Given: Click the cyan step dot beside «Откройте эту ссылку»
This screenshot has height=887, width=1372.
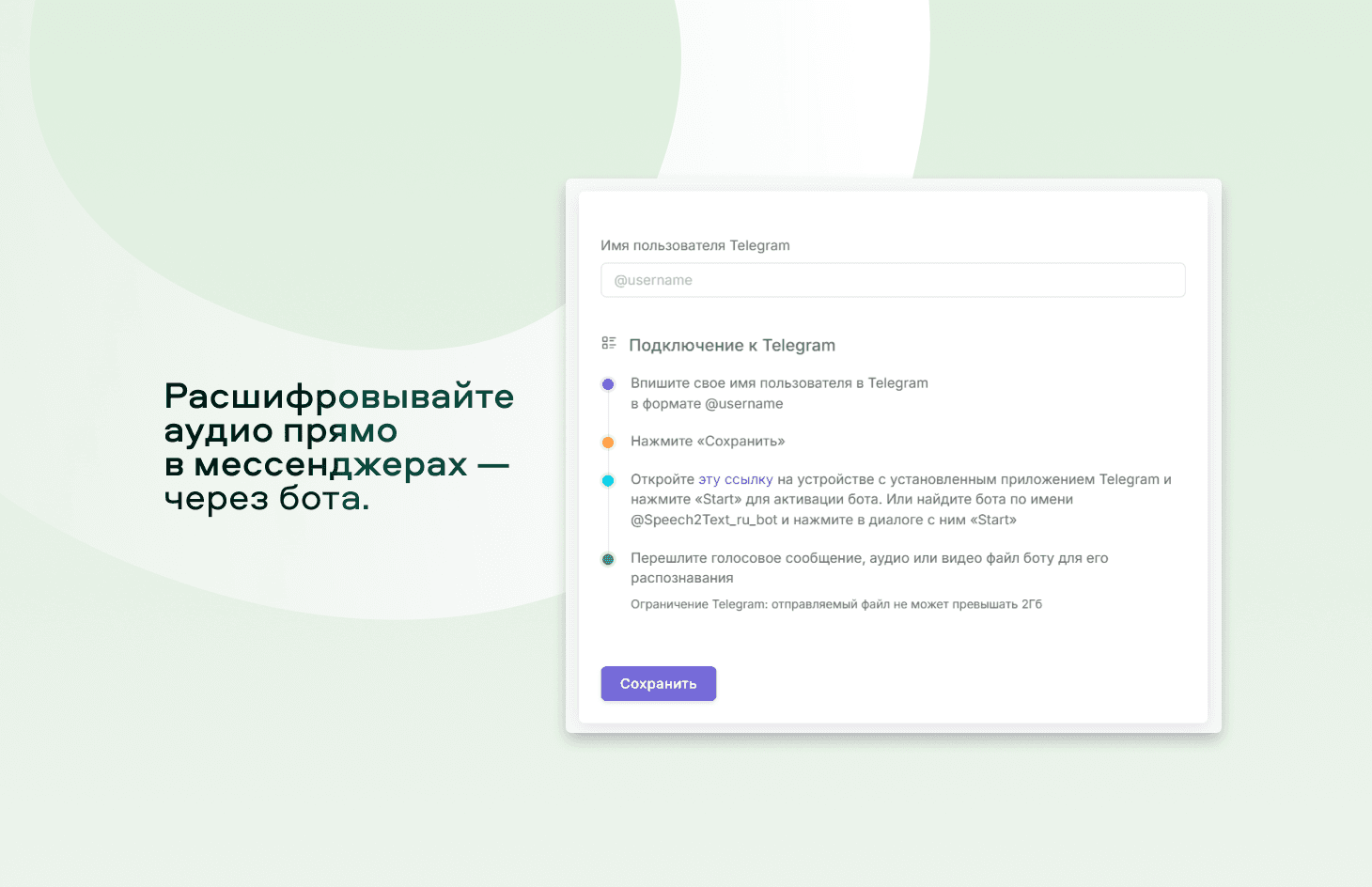Looking at the screenshot, I should (x=608, y=481).
